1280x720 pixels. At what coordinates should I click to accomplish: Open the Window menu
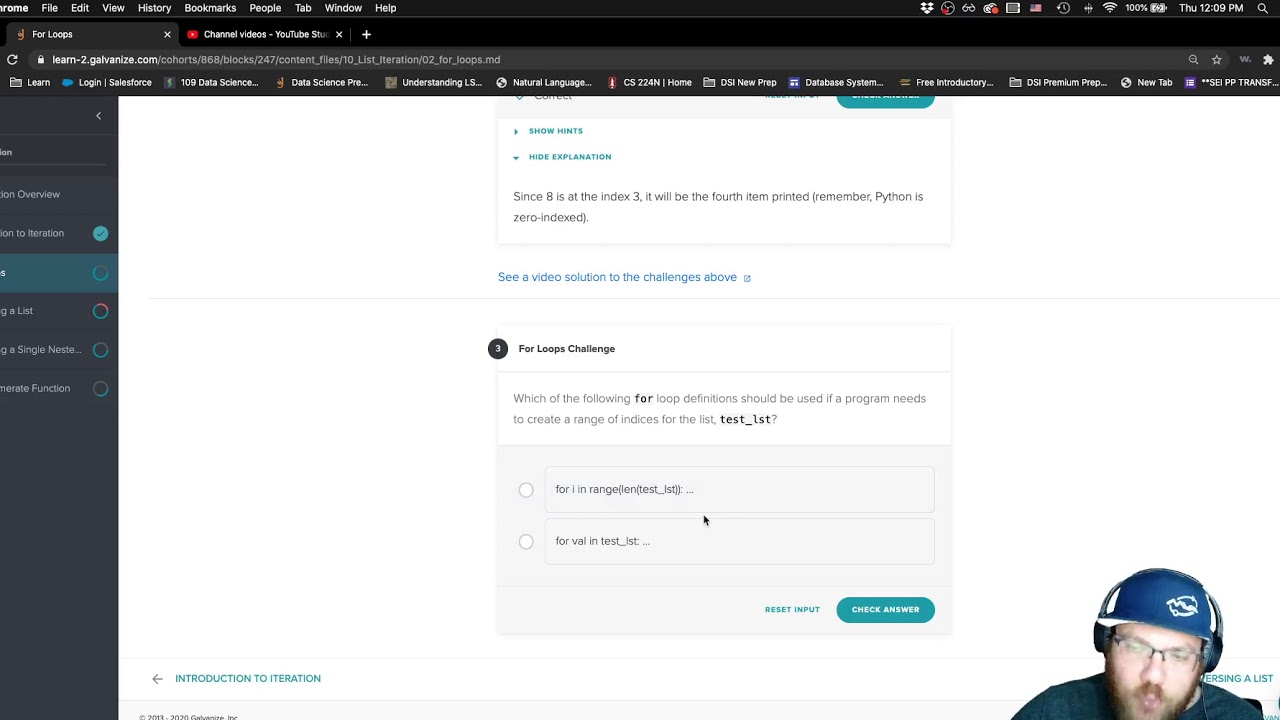pos(343,8)
